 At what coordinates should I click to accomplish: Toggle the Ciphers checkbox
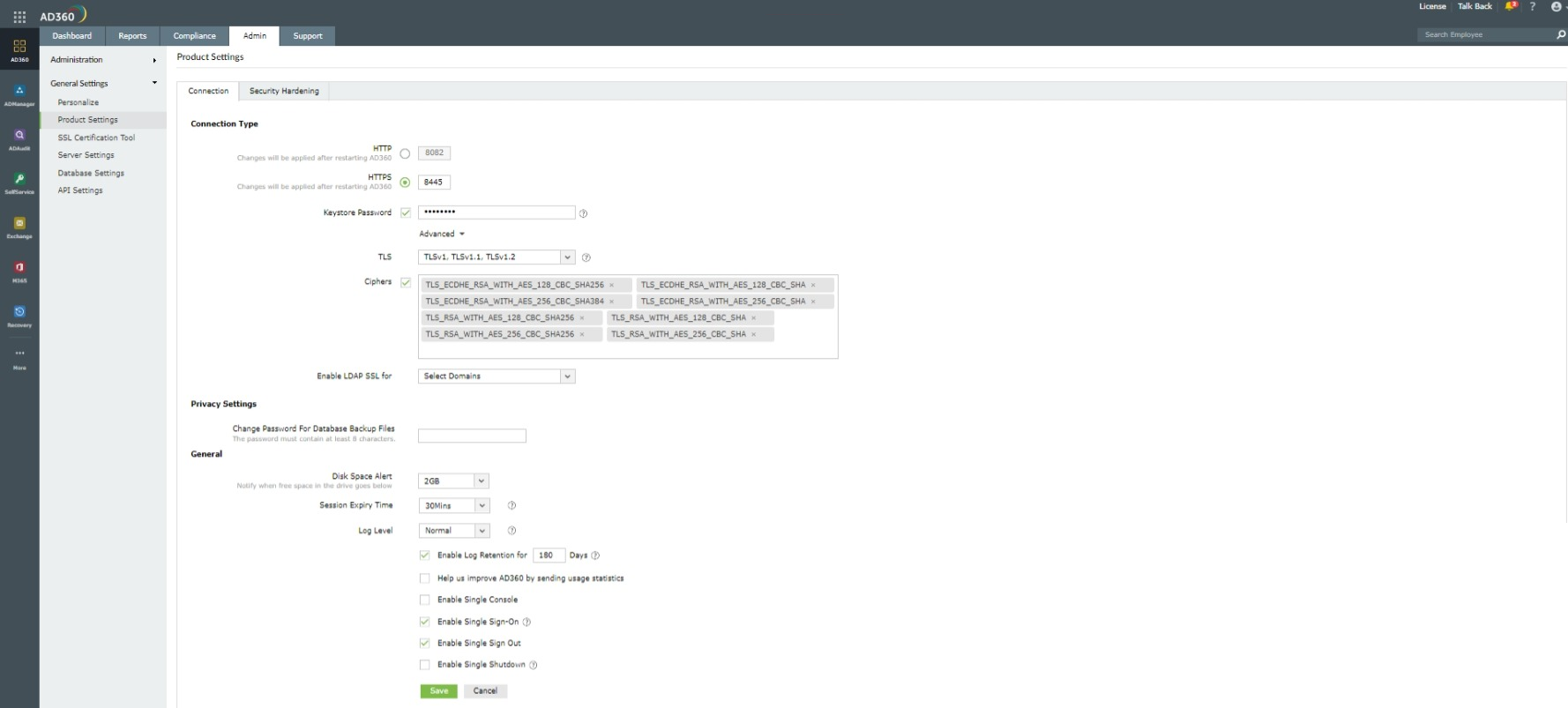click(x=406, y=283)
